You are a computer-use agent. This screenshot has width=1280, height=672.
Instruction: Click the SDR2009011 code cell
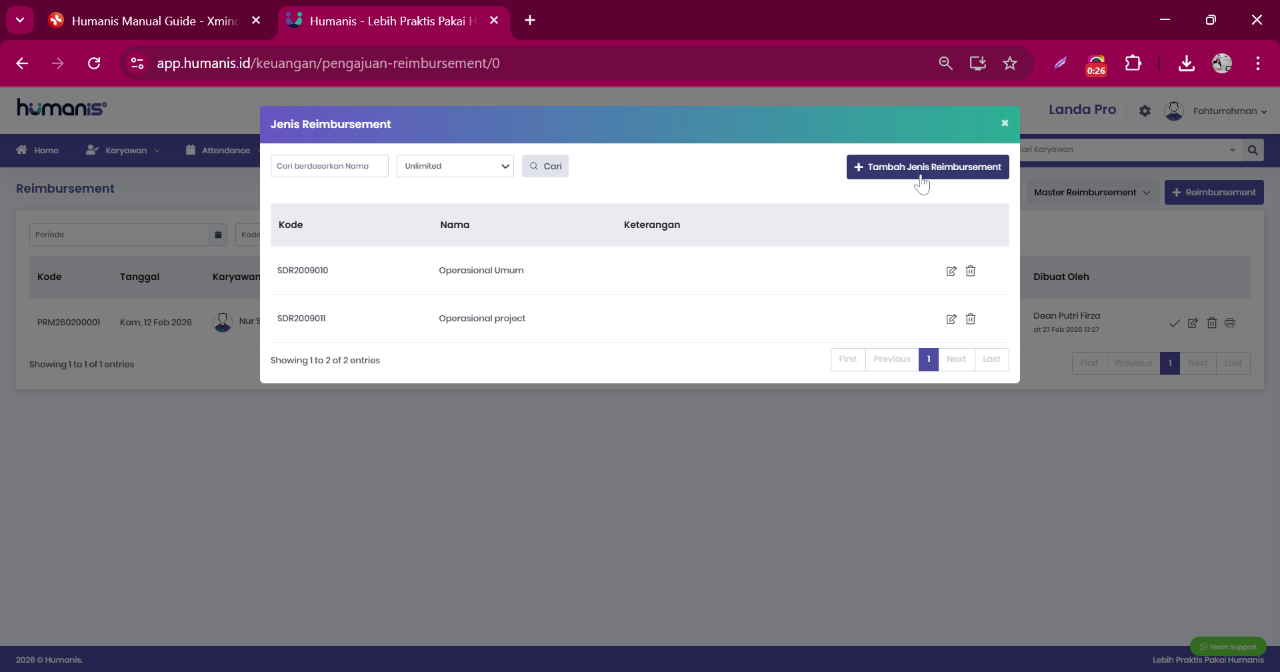(301, 318)
